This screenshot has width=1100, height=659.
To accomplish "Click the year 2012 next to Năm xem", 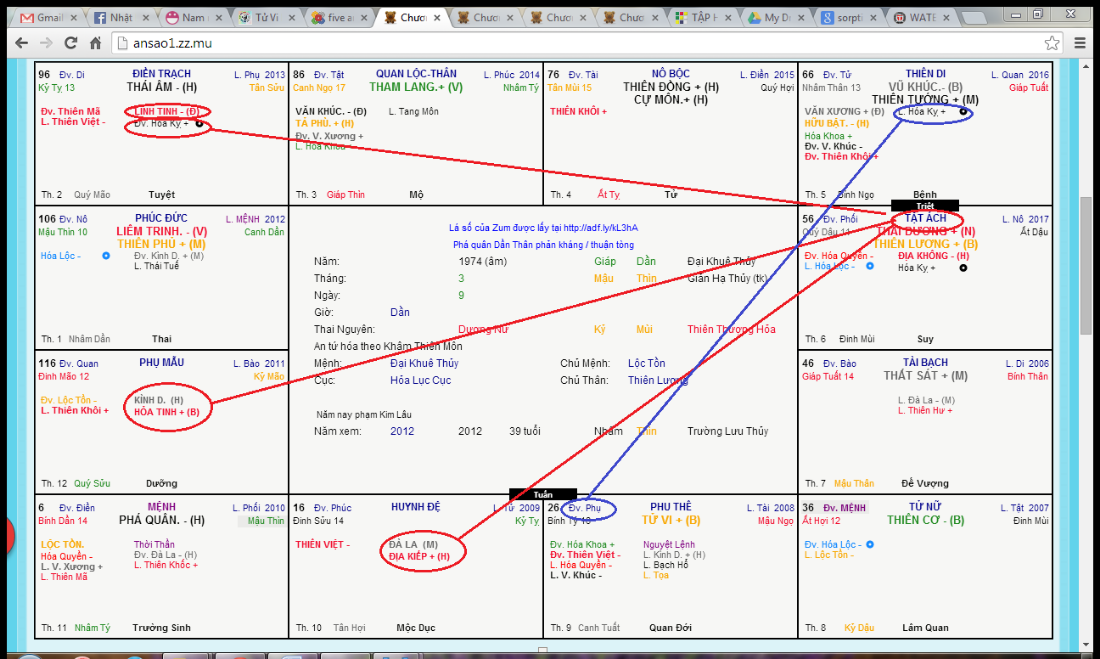I will click(x=402, y=432).
